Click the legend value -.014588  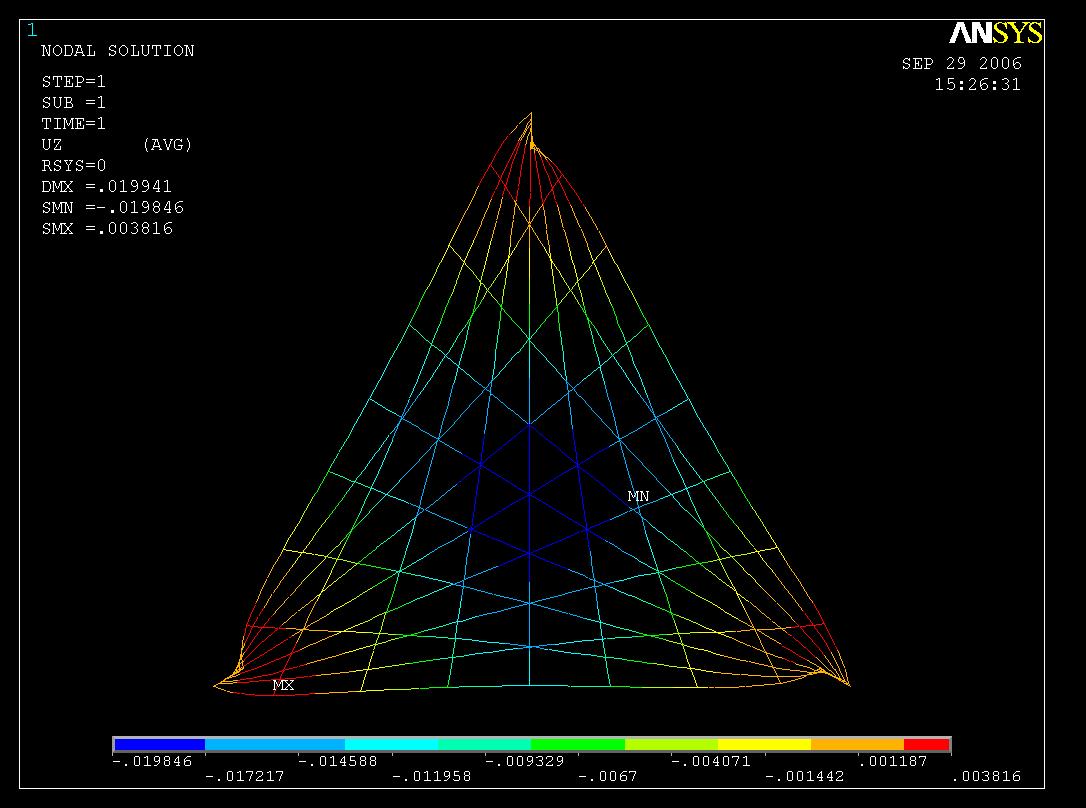click(x=338, y=762)
